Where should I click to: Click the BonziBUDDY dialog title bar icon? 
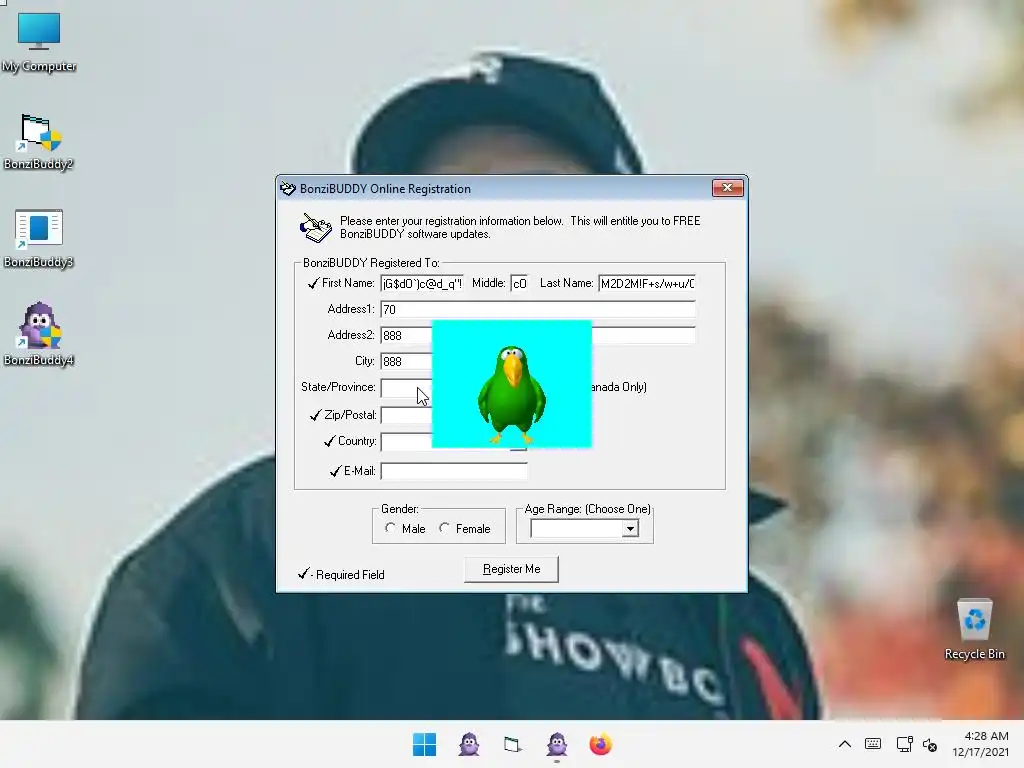click(x=288, y=189)
